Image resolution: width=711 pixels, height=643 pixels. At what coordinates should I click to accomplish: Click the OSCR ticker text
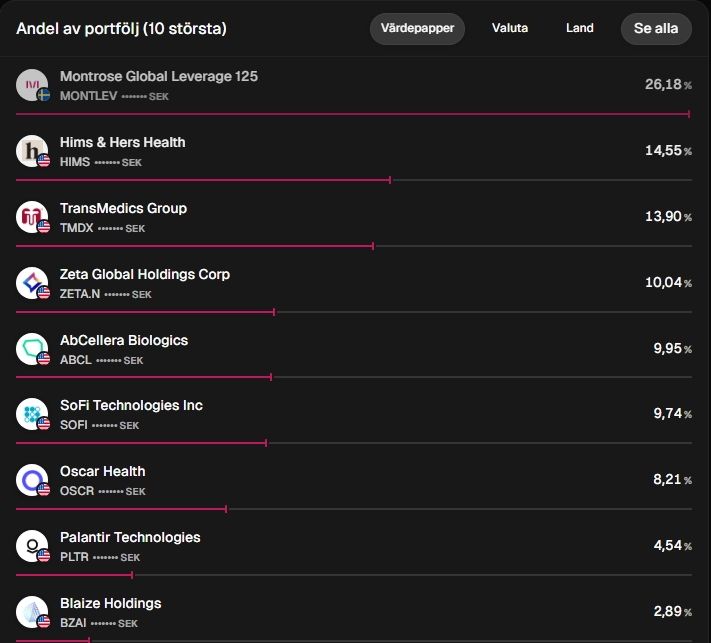(77, 491)
